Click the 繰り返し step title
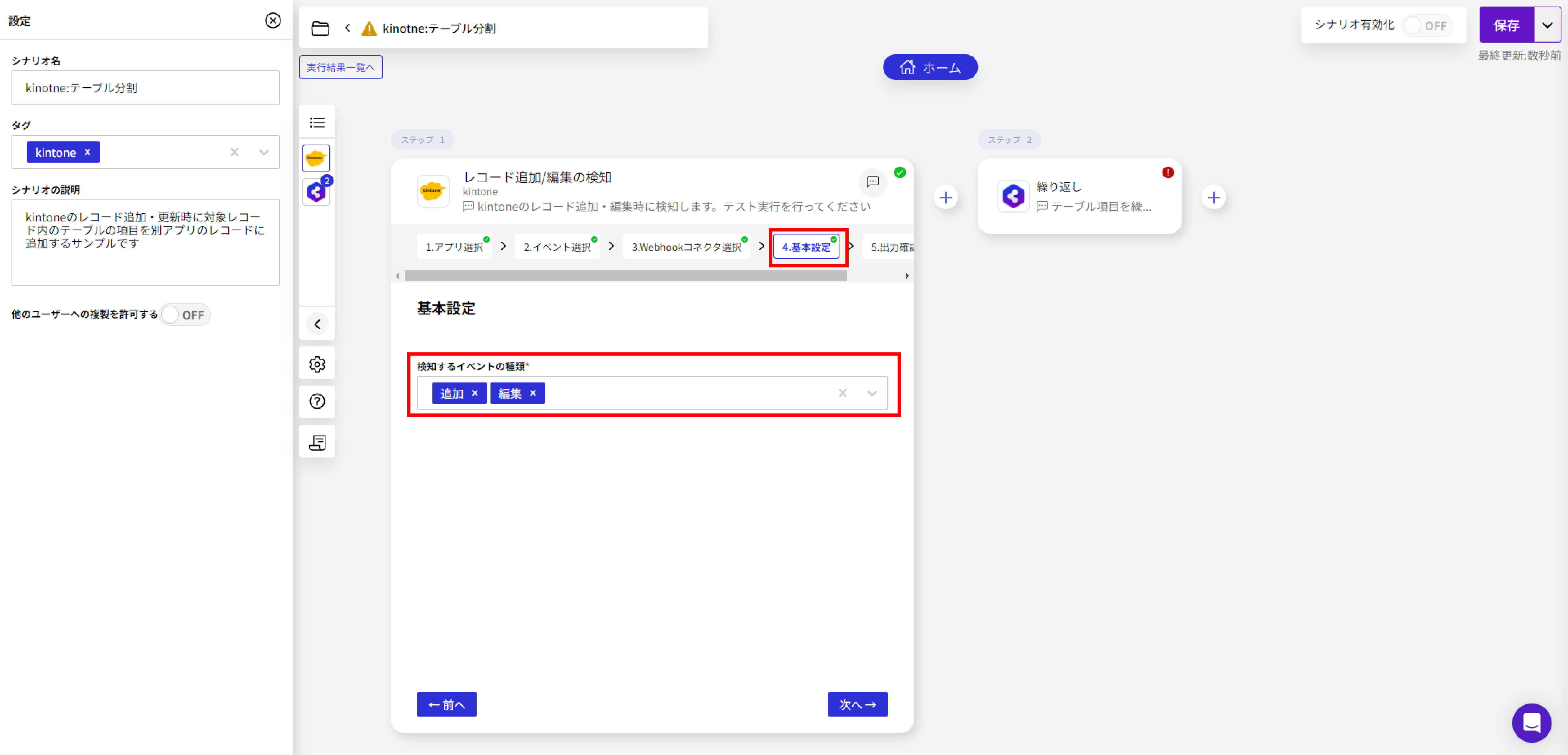The height and width of the screenshot is (755, 1568). click(x=1059, y=187)
